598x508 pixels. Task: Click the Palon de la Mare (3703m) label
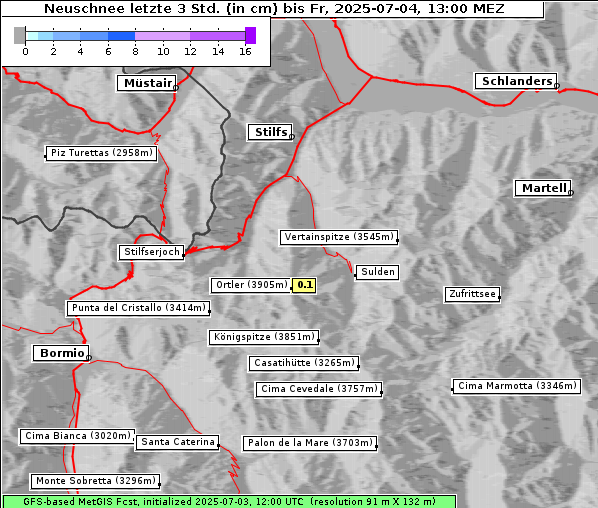[x=310, y=443]
